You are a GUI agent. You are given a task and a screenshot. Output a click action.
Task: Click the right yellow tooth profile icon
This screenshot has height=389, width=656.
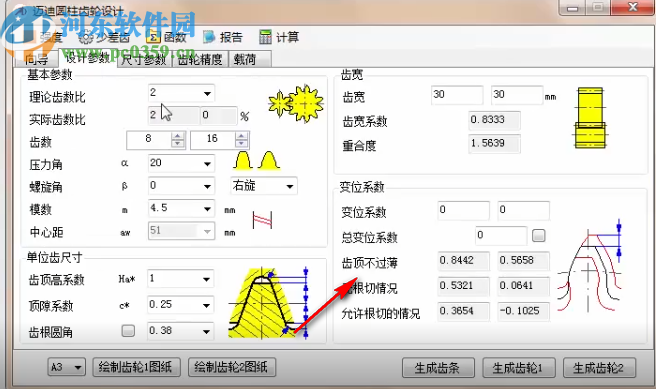pos(269,161)
